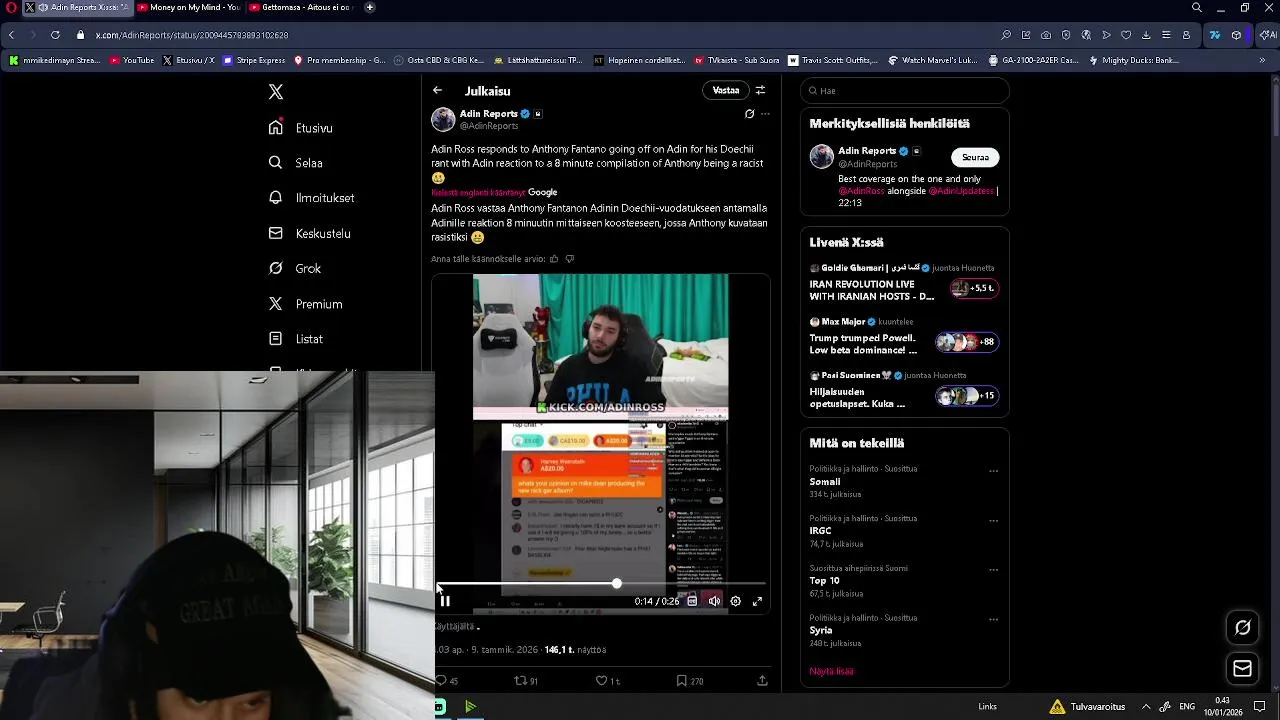Viewport: 1280px width, 720px height.
Task: Repost the post showing 91 reposts
Action: click(x=526, y=681)
